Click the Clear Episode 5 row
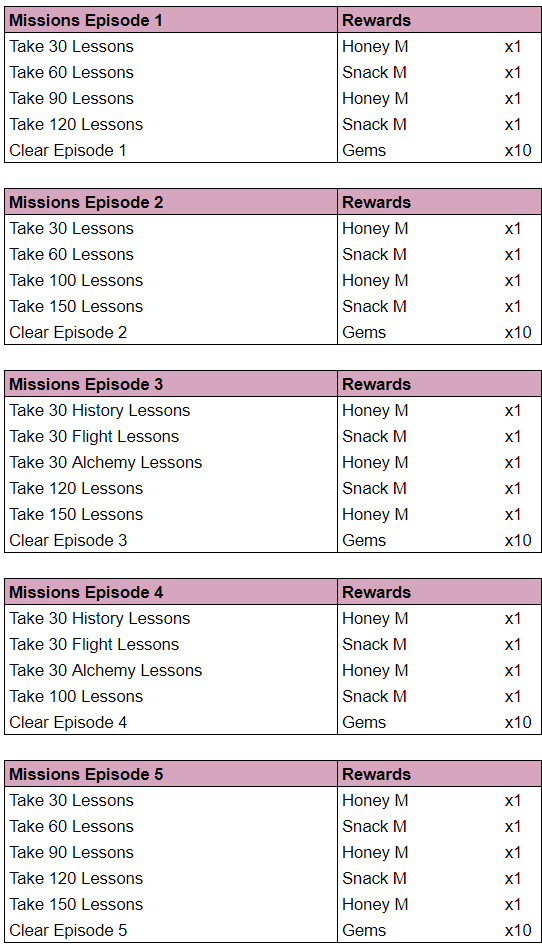This screenshot has width=542, height=946. tap(273, 930)
